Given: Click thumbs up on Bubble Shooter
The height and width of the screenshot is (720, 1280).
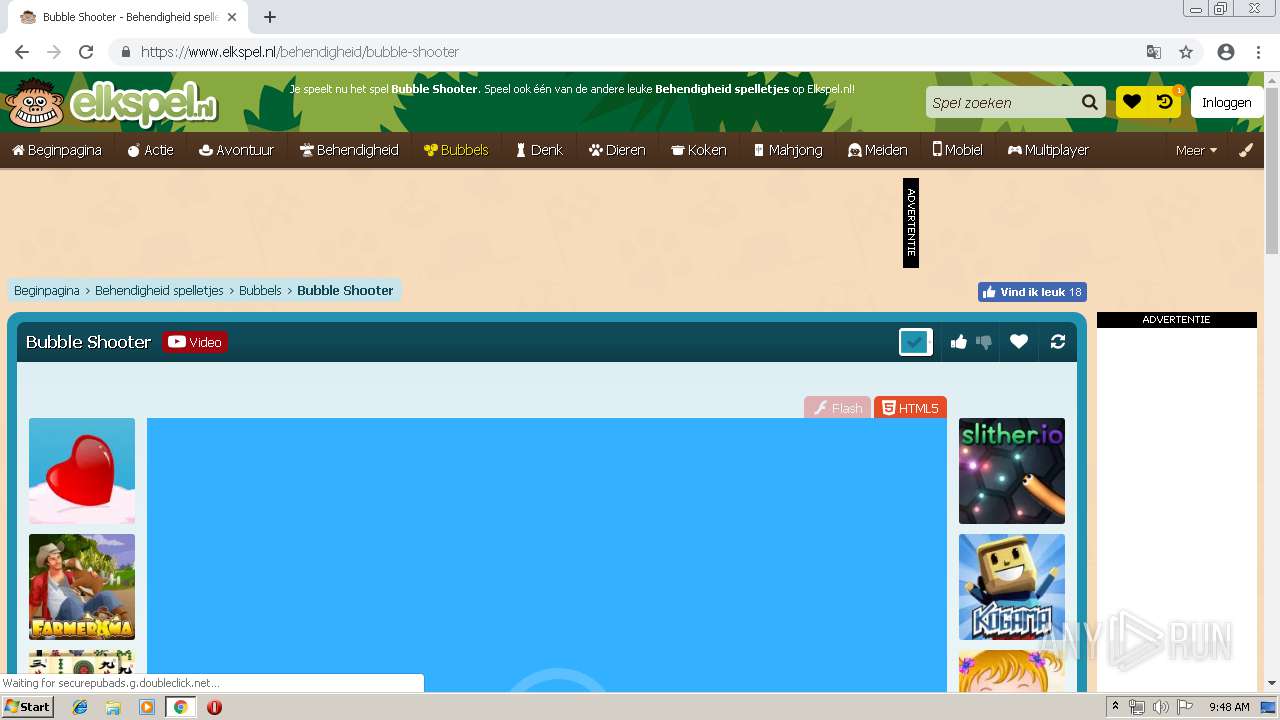Looking at the screenshot, I should [x=959, y=342].
